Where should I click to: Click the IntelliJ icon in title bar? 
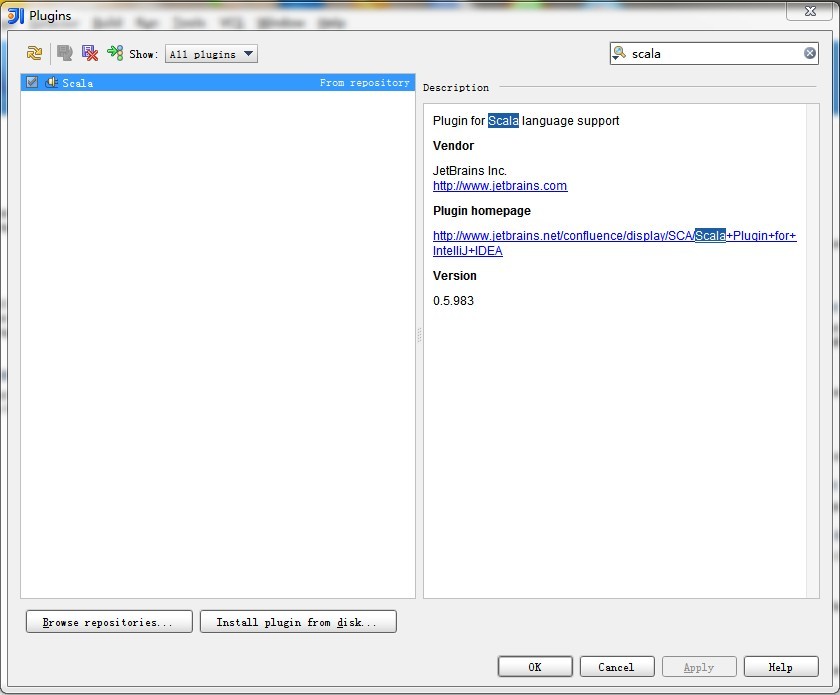tap(16, 16)
